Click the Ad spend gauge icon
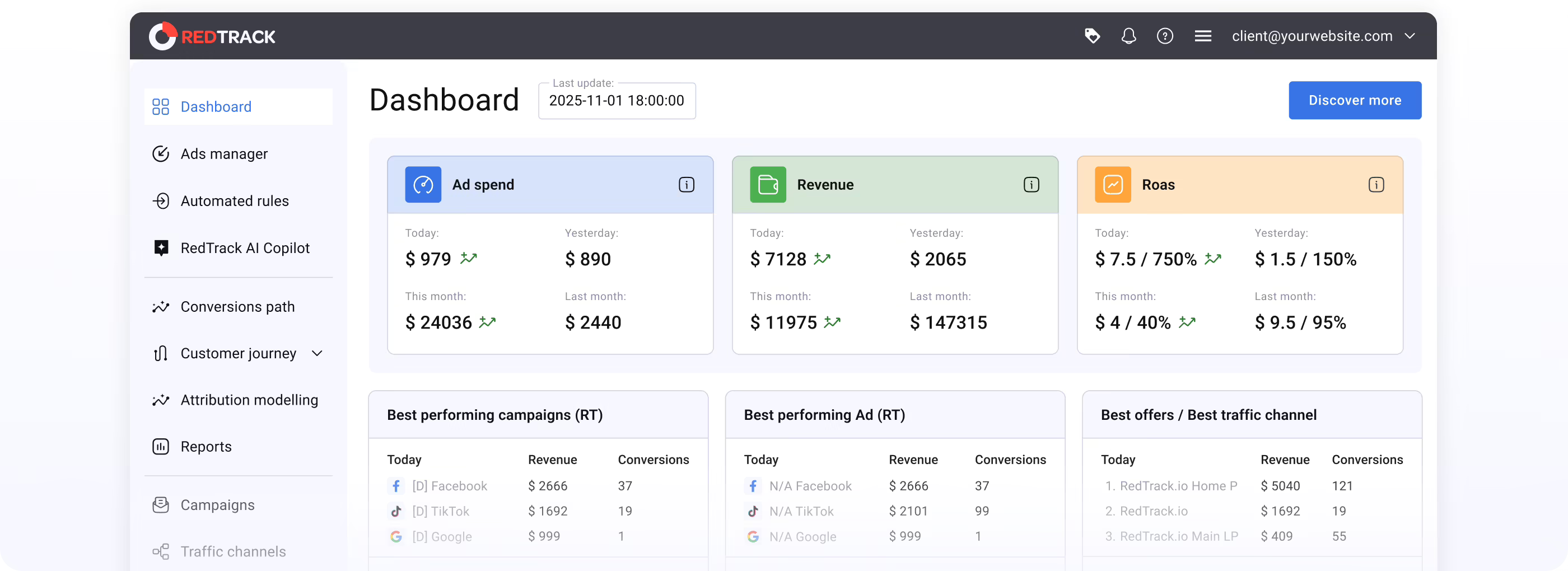Image resolution: width=1568 pixels, height=571 pixels. (423, 184)
